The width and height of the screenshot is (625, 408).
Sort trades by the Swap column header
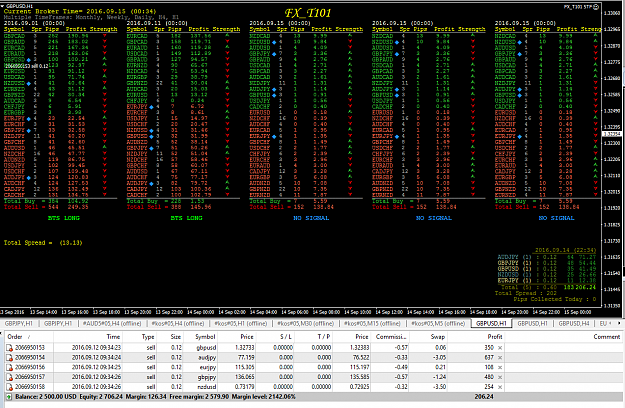click(x=429, y=337)
